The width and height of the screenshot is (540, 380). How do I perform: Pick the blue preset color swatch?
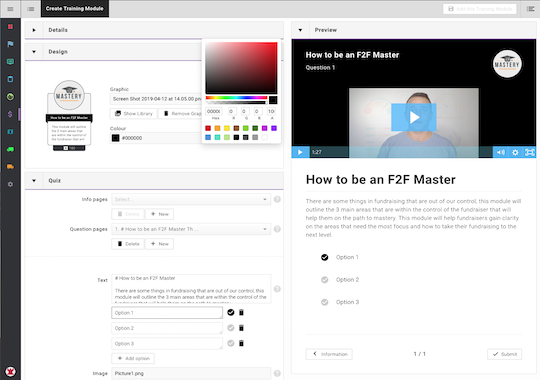point(208,137)
